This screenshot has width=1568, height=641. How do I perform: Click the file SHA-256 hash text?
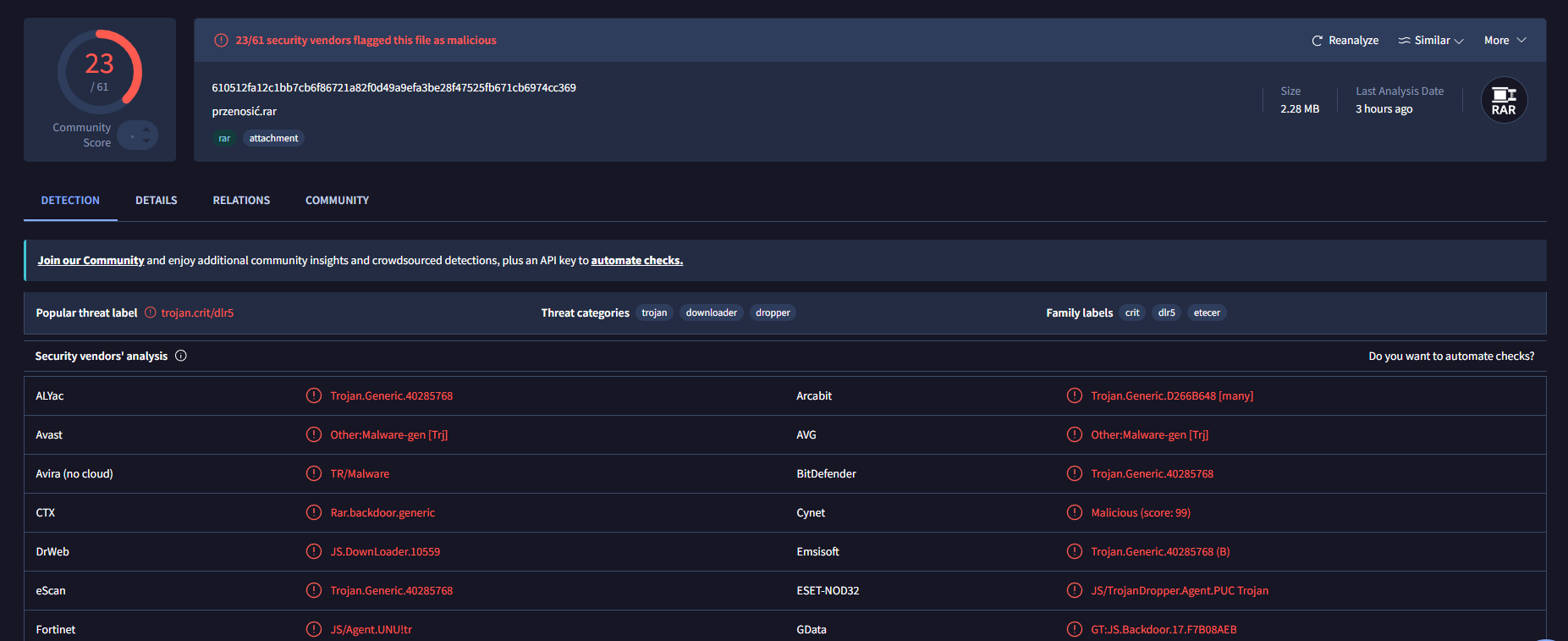(393, 87)
